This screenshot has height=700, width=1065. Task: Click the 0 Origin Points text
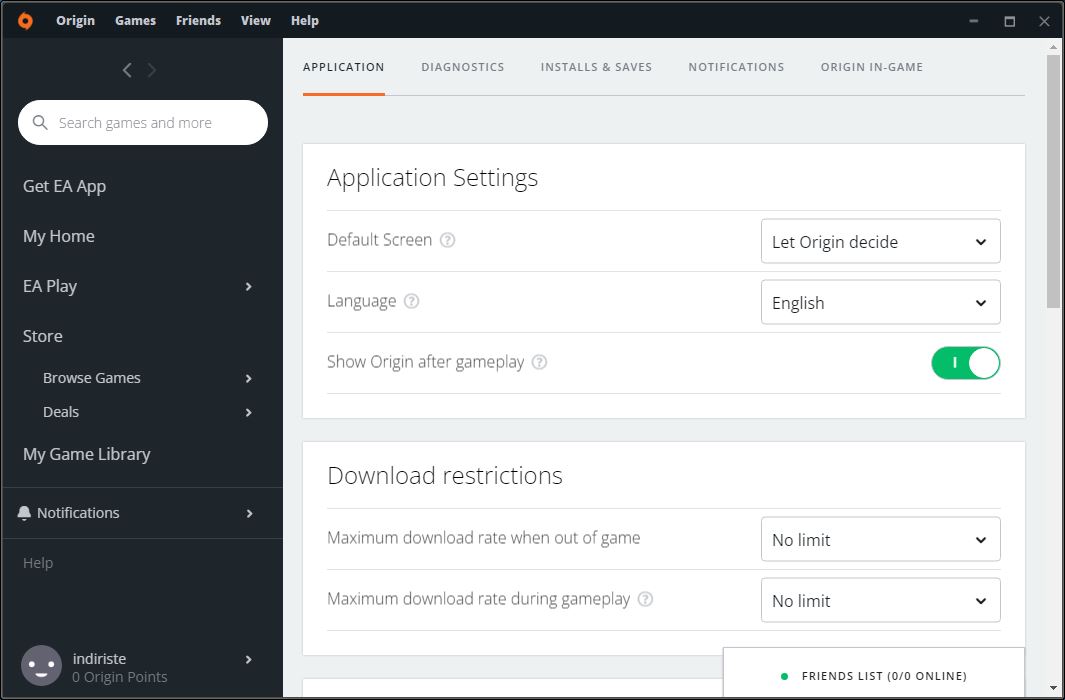(x=120, y=677)
